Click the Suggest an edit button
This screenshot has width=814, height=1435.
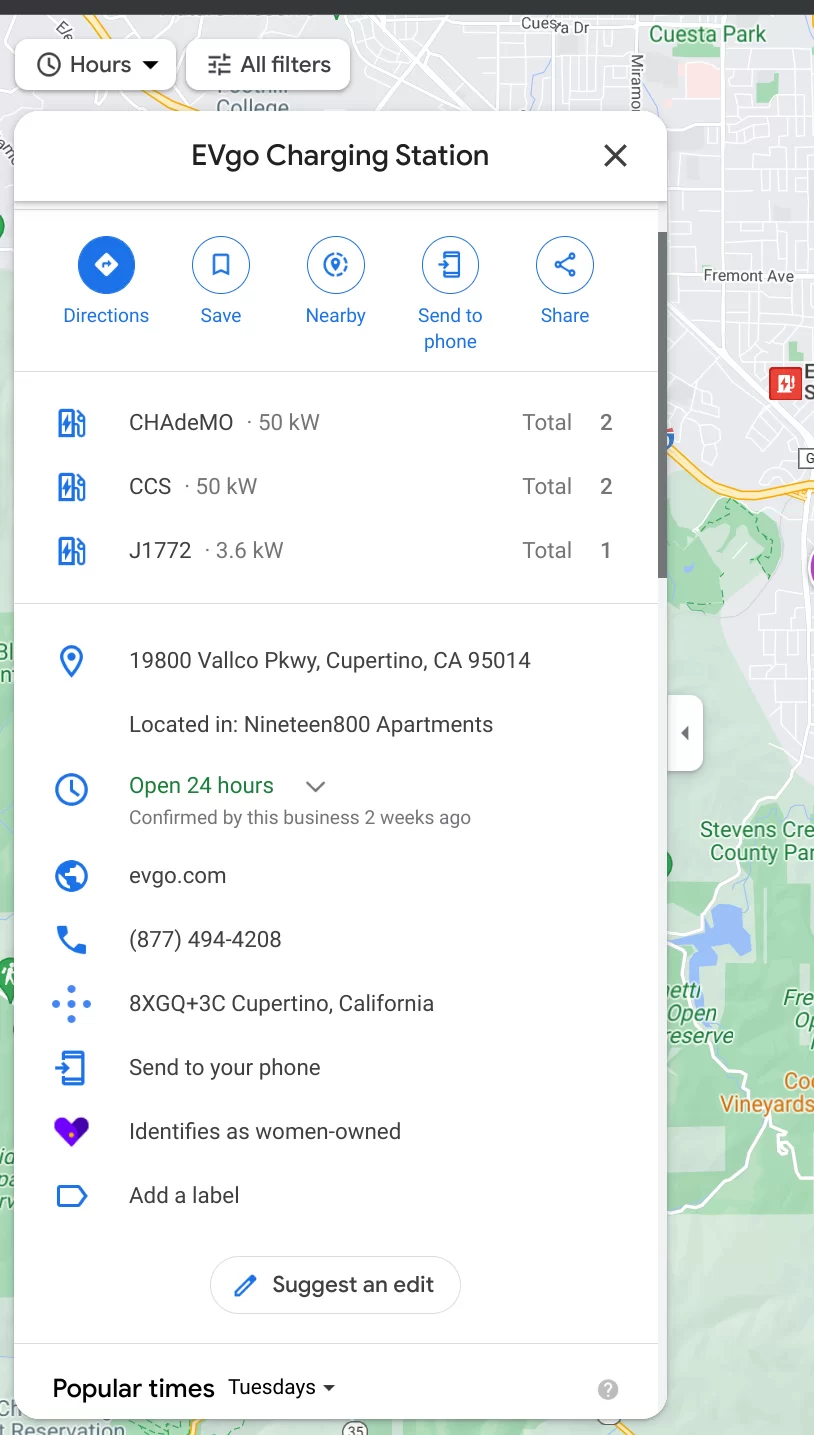335,1285
